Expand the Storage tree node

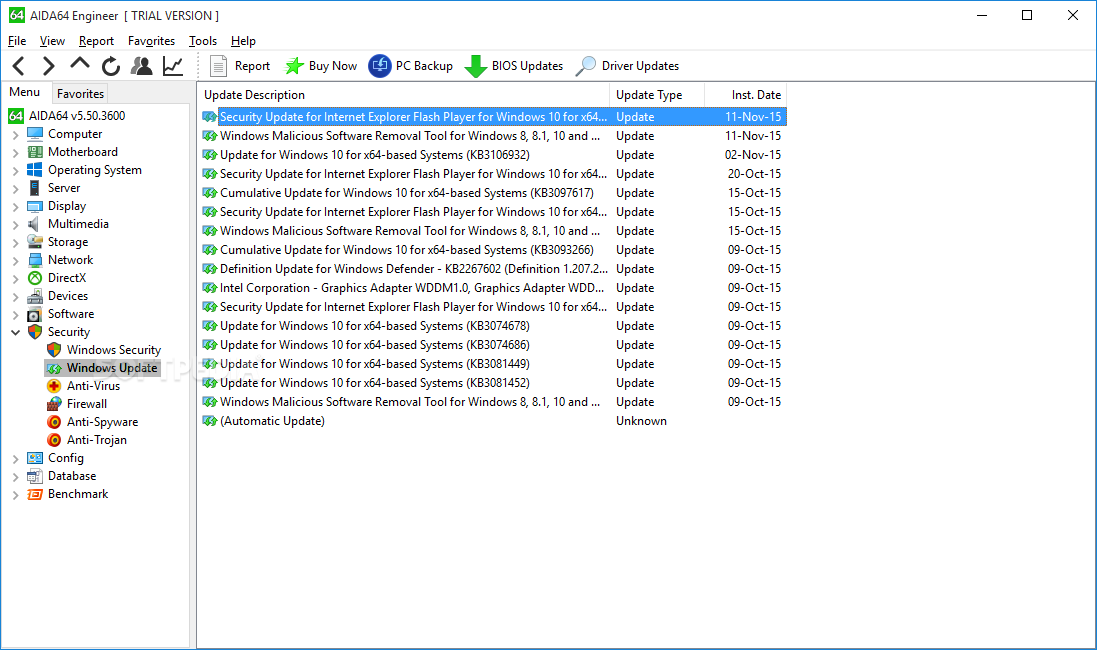coord(15,242)
